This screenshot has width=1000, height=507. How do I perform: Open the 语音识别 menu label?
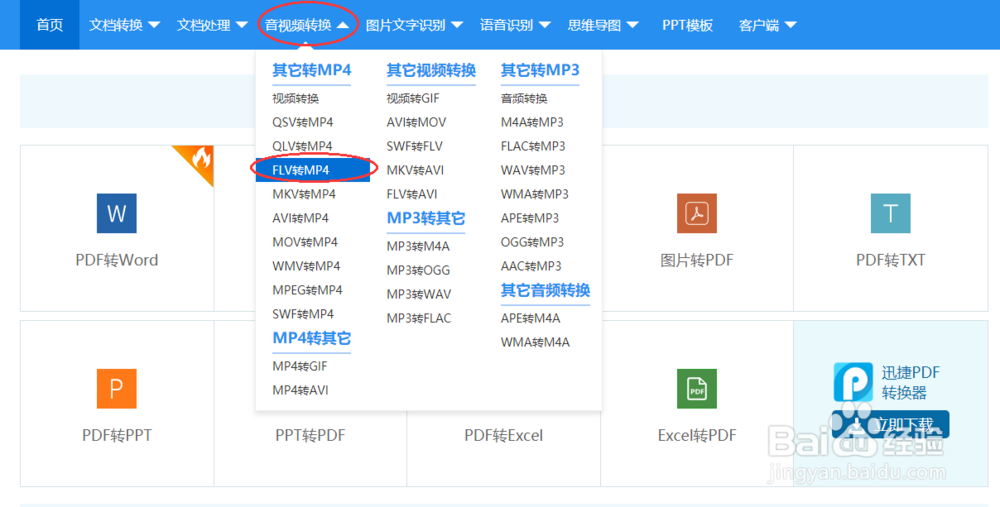506,26
